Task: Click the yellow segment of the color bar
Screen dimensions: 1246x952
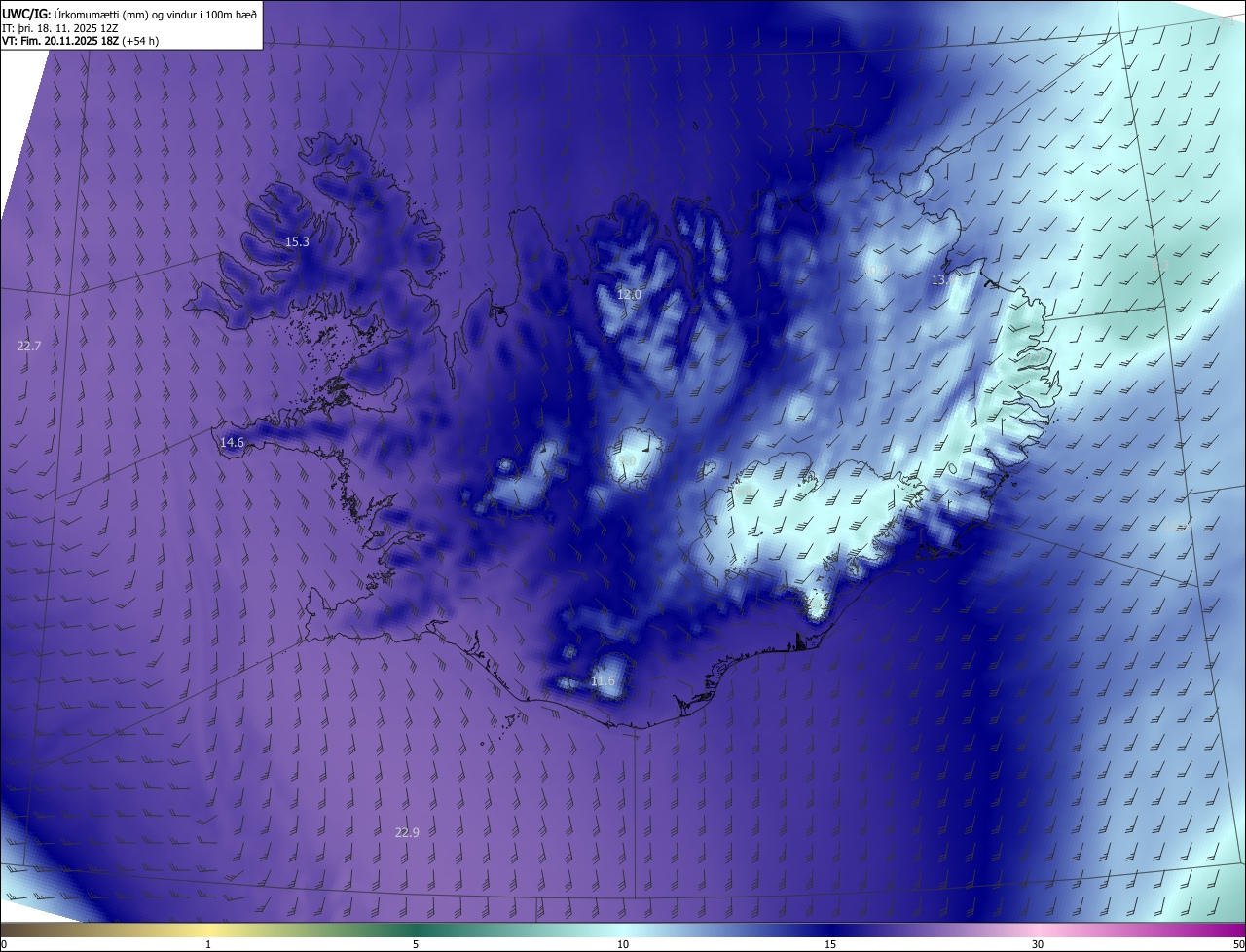Action: (208, 931)
